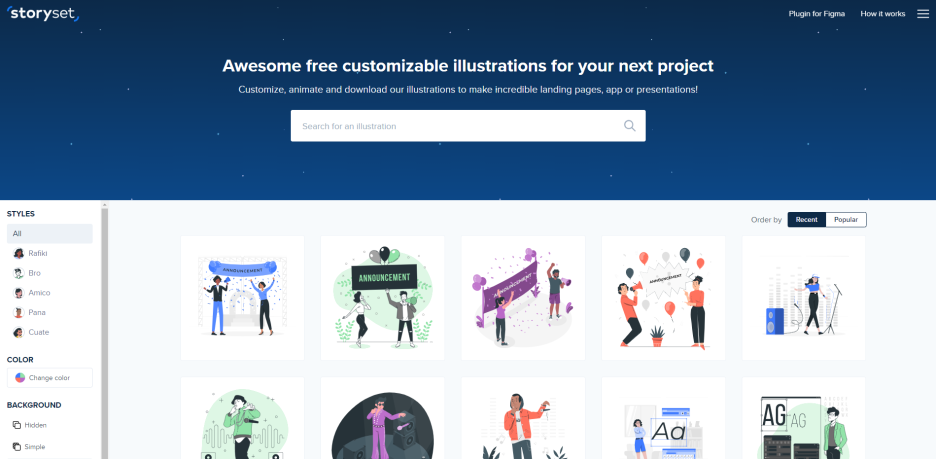Viewport: 936px width, 459px height.
Task: Select the Cuate style avatar icon
Action: click(x=19, y=332)
